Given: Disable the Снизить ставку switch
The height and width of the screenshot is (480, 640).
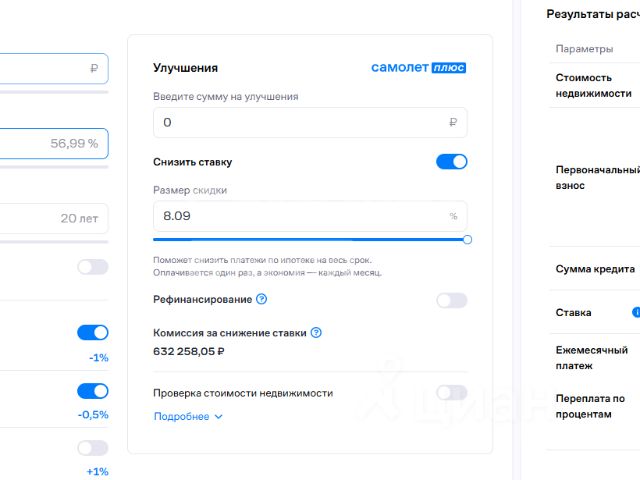Looking at the screenshot, I should 451,161.
